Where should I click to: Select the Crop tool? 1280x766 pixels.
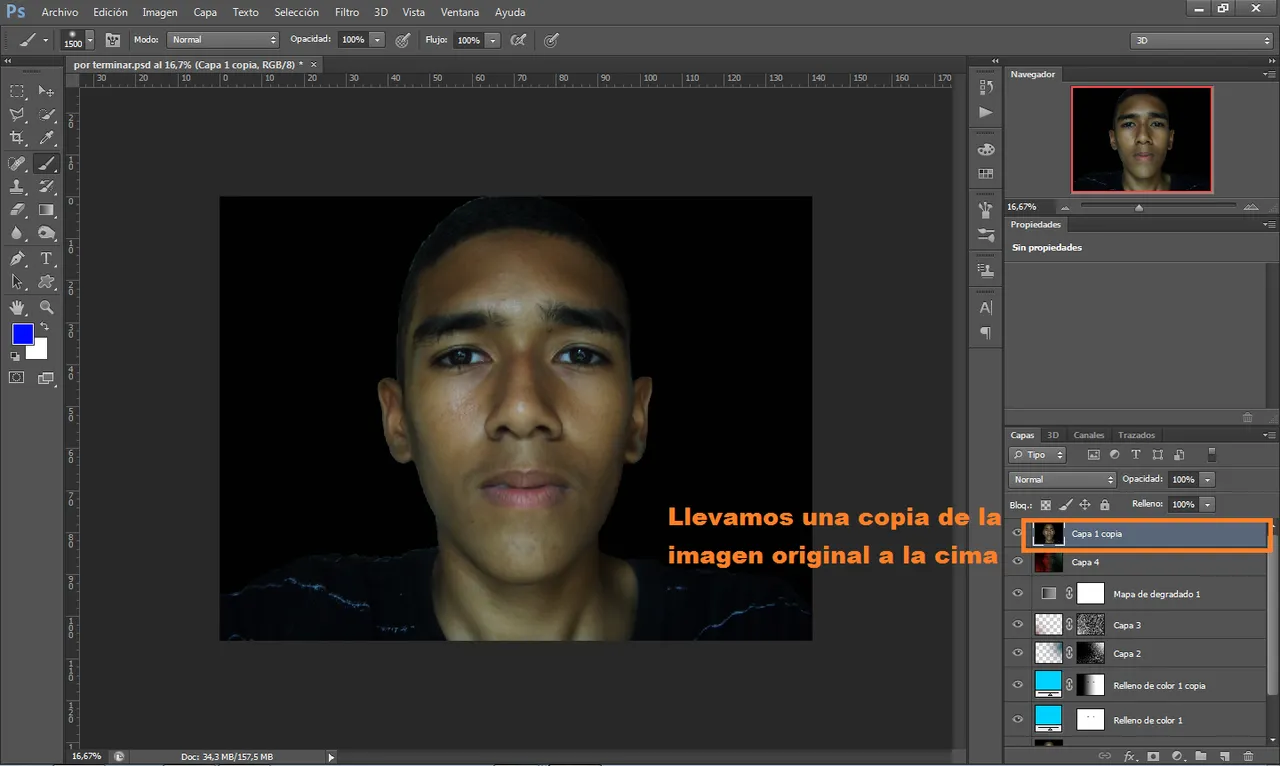pos(17,138)
